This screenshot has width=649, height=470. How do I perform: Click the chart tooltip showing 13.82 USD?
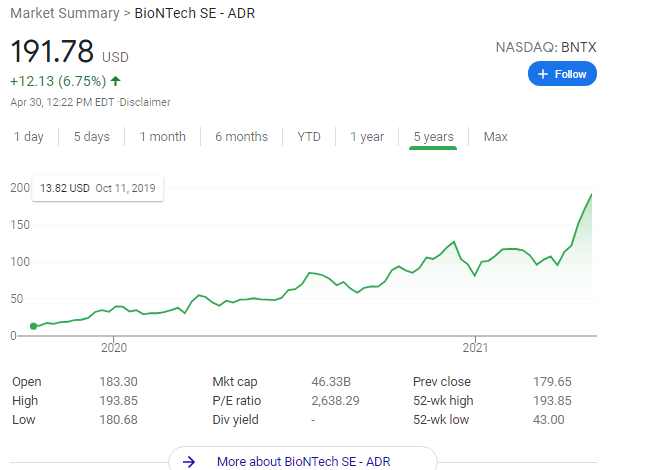click(x=98, y=188)
